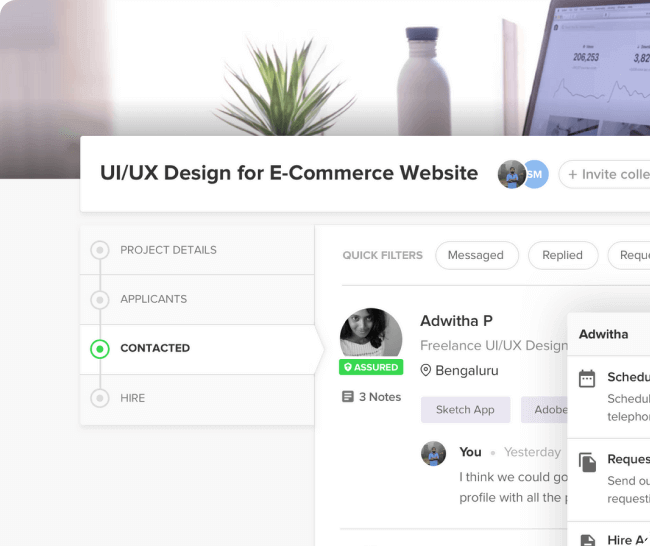Open the Applicants stage label
650x546 pixels.
[x=153, y=299]
